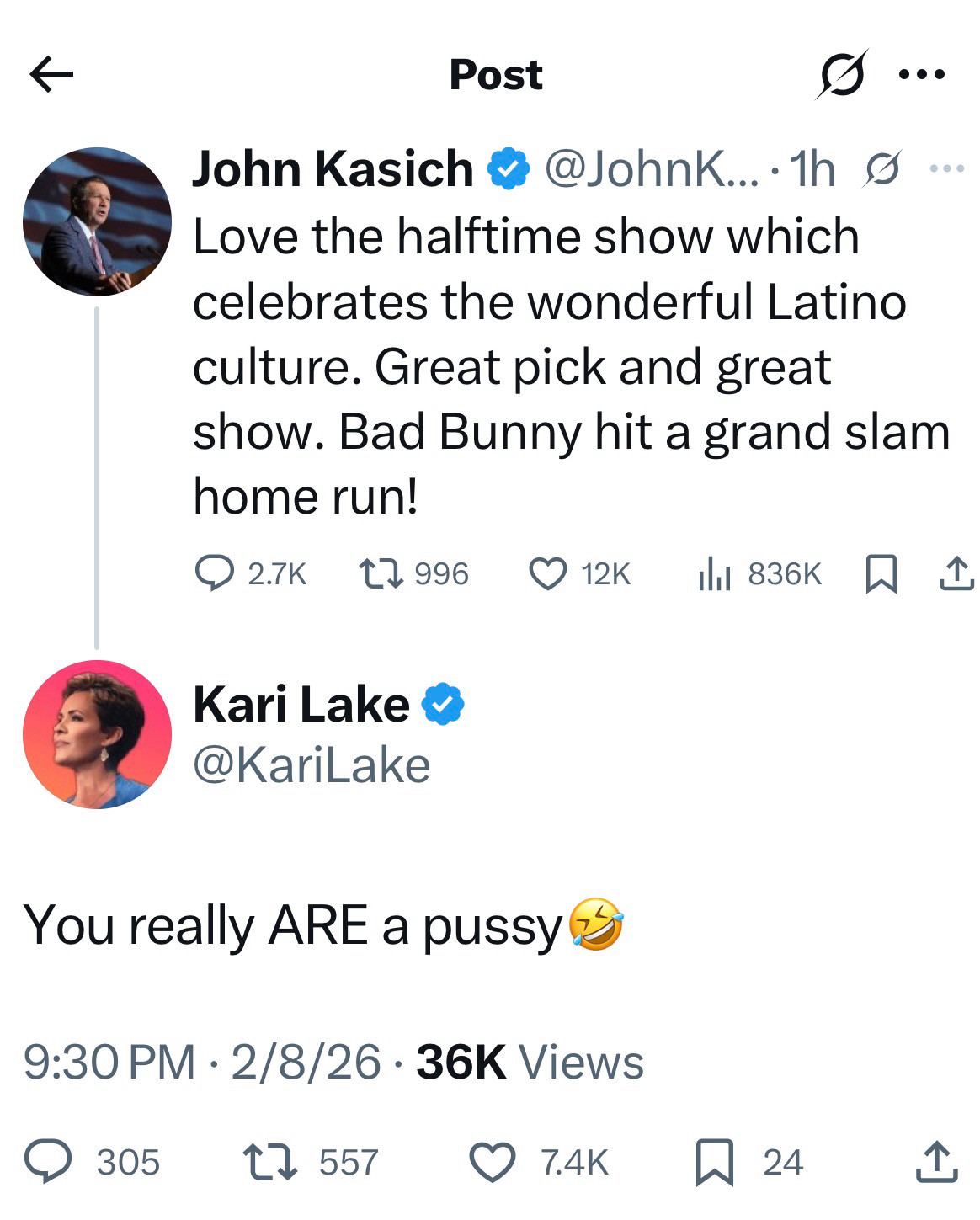Repost Kari Lake's reply
980x1220 pixels.
269,1161
